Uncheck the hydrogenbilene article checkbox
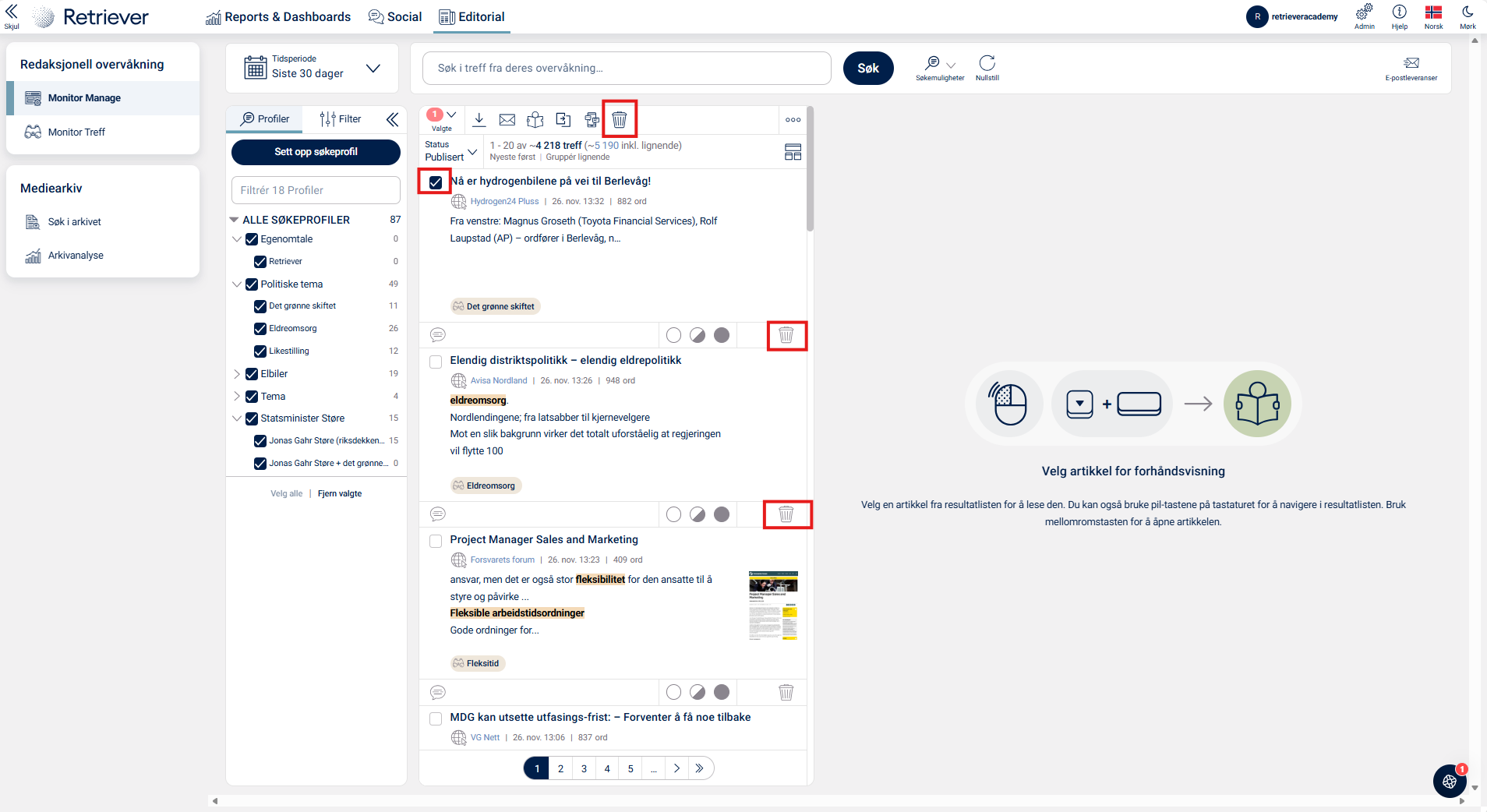 (x=436, y=182)
